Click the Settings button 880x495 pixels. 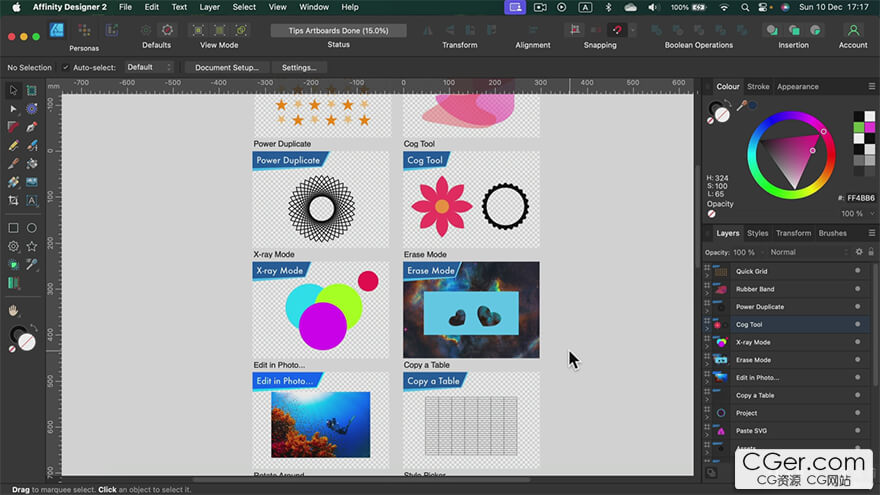[299, 67]
